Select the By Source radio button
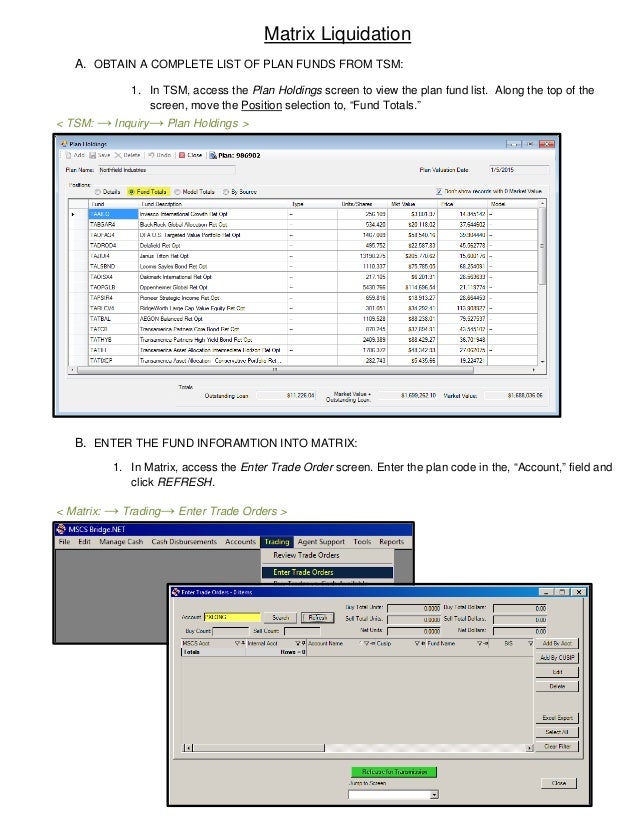 coord(226,192)
